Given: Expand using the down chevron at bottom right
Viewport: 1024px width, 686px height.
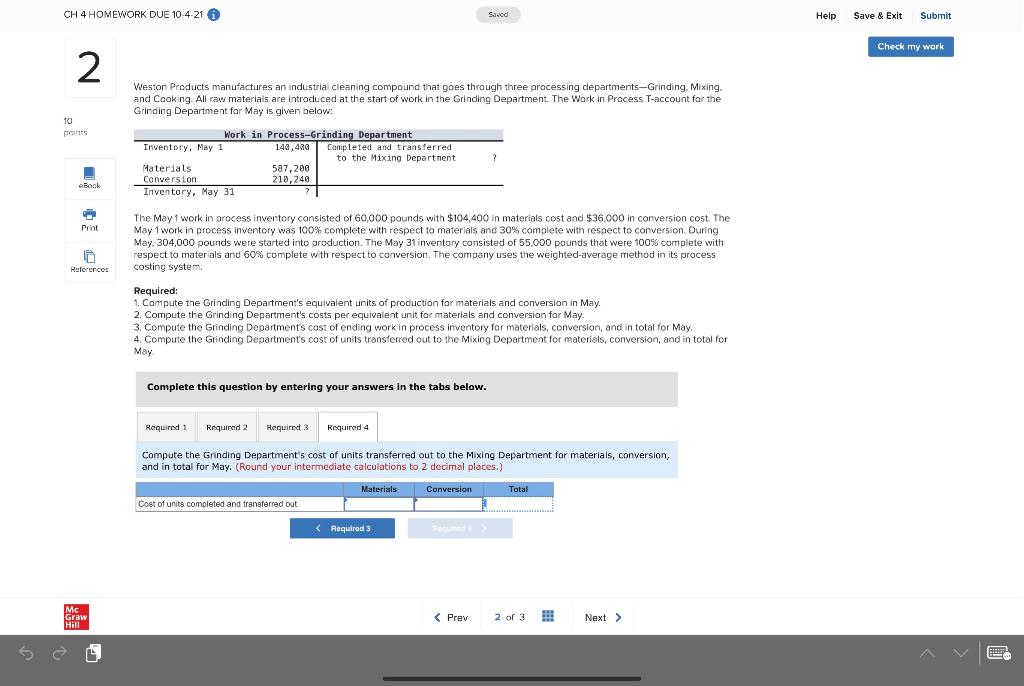Looking at the screenshot, I should tap(960, 652).
